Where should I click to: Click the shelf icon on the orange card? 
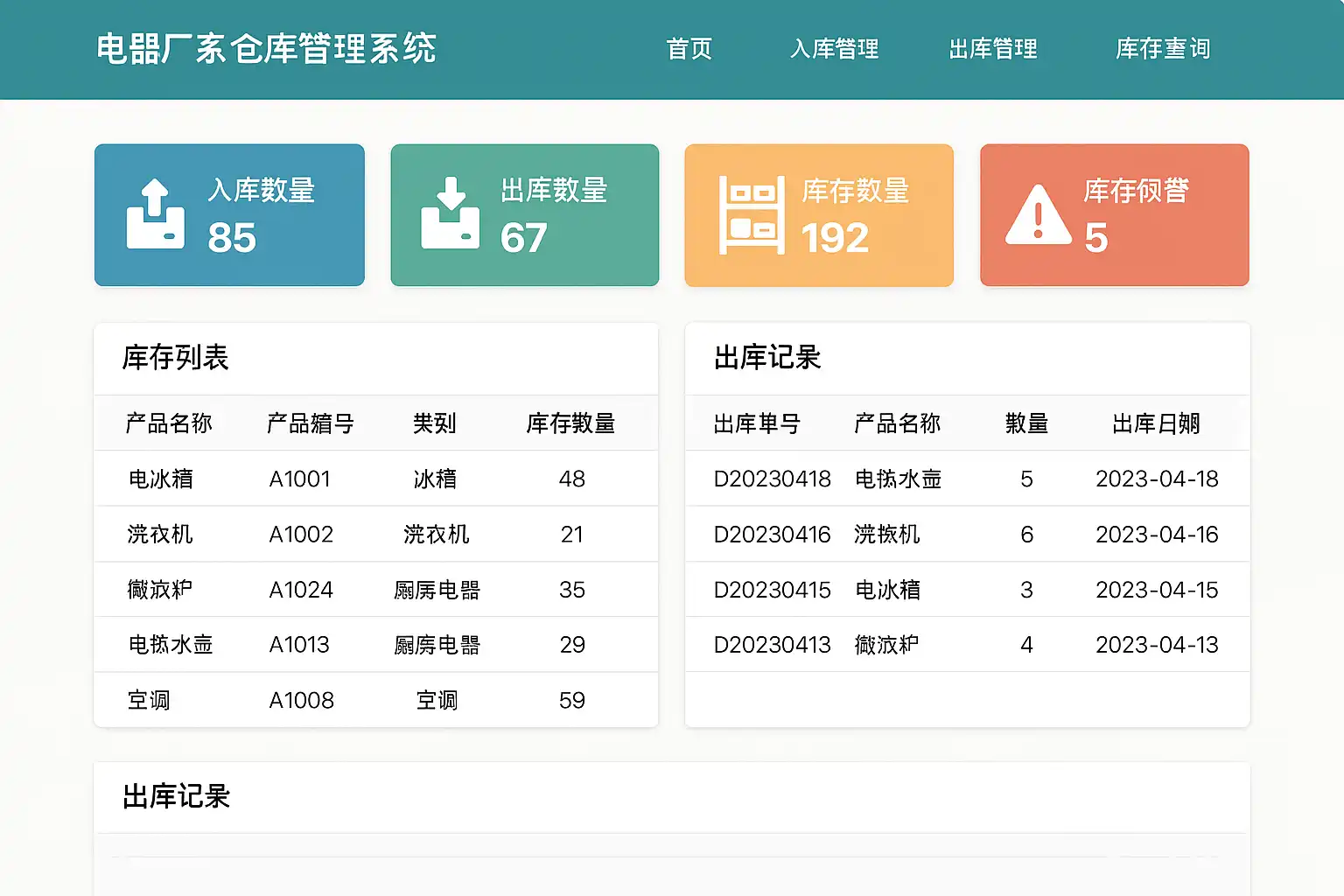point(751,215)
